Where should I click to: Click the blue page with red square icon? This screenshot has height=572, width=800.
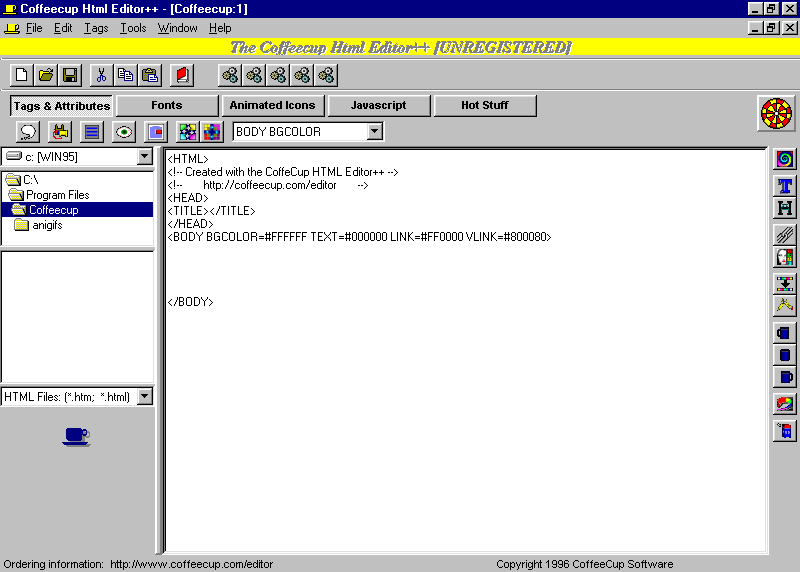coord(156,132)
